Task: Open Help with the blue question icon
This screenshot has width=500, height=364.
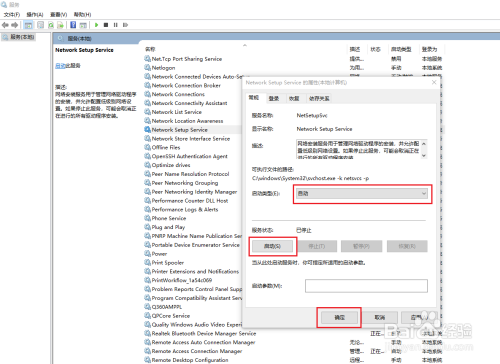Action: click(73, 25)
